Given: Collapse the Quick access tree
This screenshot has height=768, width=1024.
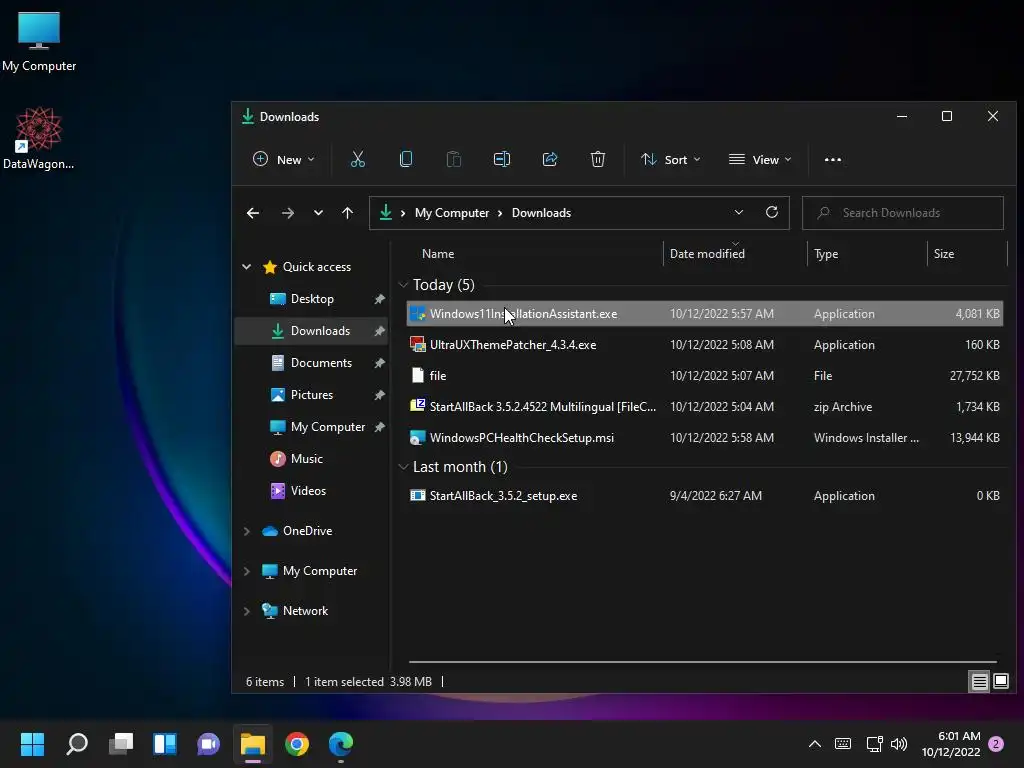Looking at the screenshot, I should 247,266.
